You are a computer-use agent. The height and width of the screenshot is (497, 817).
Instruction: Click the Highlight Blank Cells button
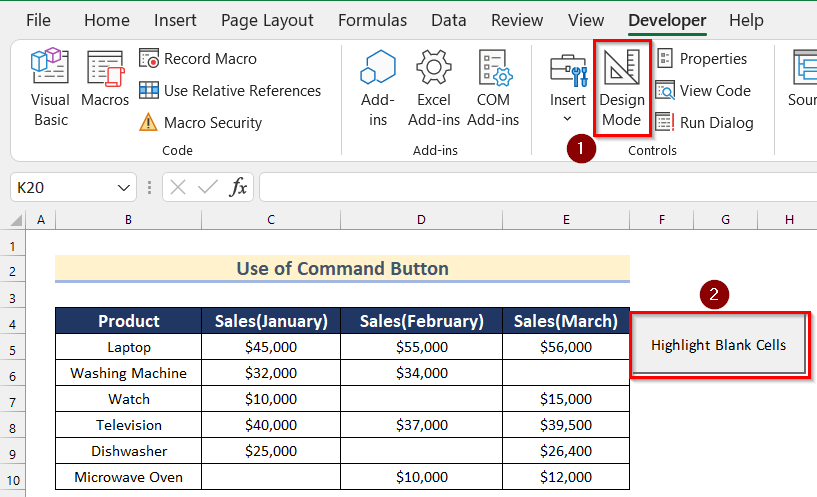click(x=718, y=345)
